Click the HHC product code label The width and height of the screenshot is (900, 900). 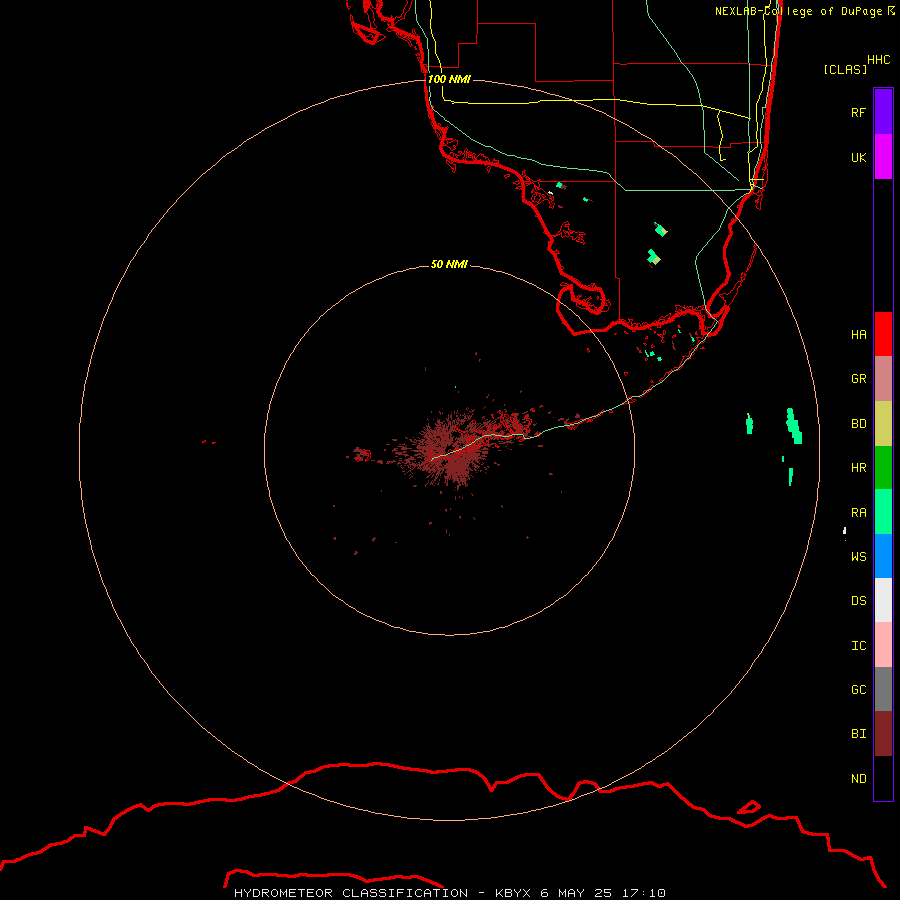[x=878, y=60]
